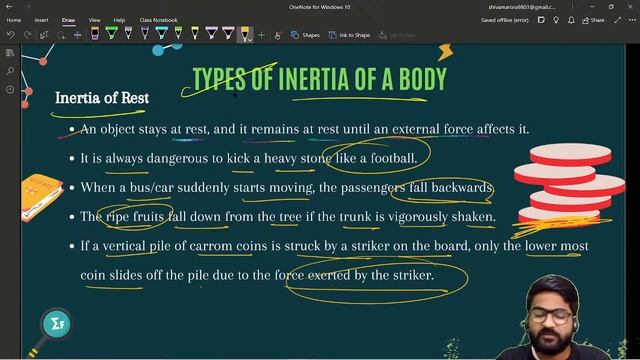Click the 'Inertia of Rest' heading
Image resolution: width=640 pixels, height=360 pixels.
[x=102, y=98]
